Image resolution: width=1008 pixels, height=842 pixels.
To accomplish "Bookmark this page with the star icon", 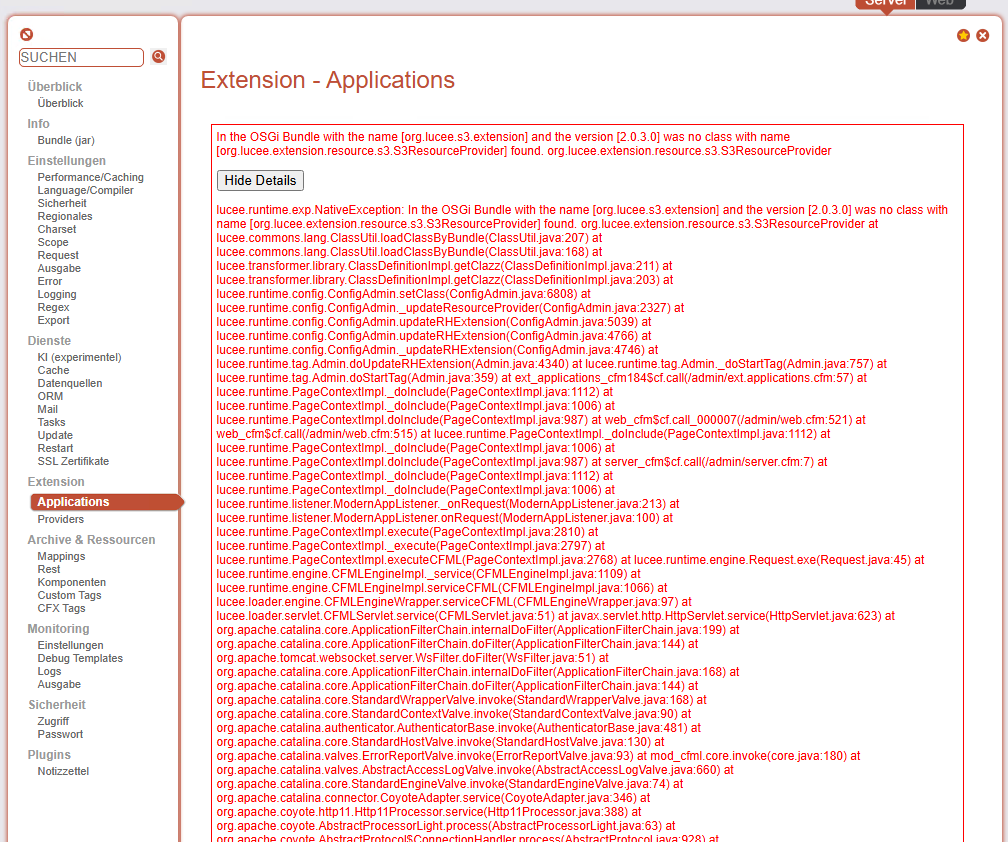I will tap(962, 35).
